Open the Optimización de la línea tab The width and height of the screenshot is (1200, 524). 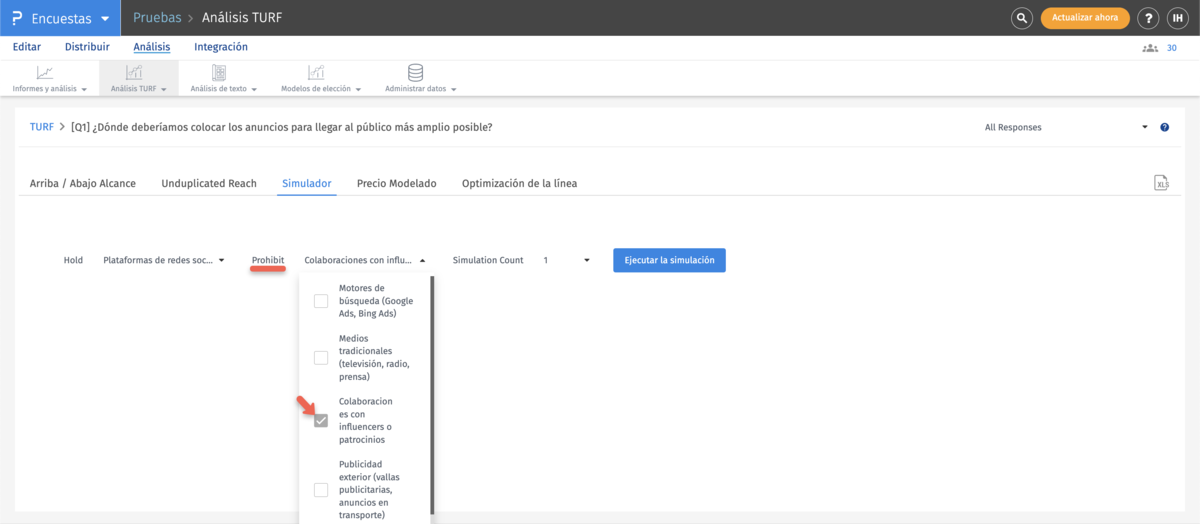519,184
